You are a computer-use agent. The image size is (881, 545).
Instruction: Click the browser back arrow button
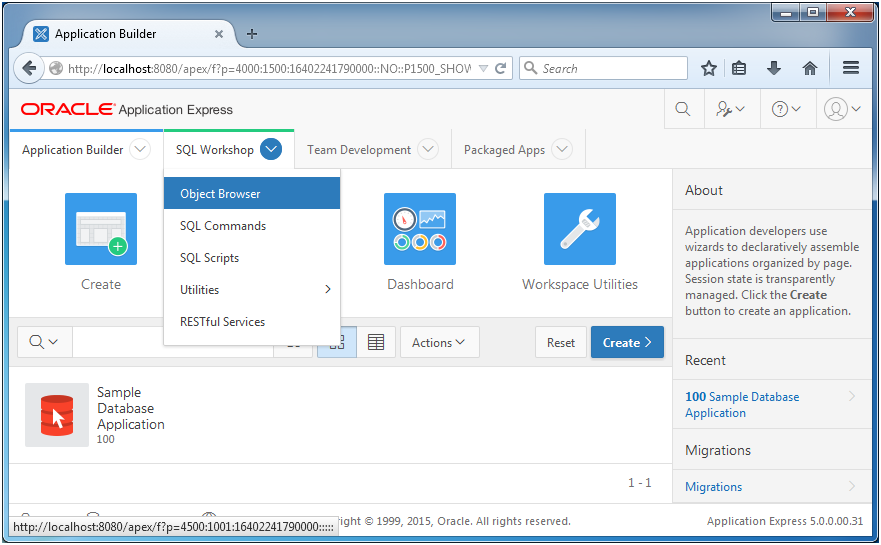pyautogui.click(x=29, y=69)
